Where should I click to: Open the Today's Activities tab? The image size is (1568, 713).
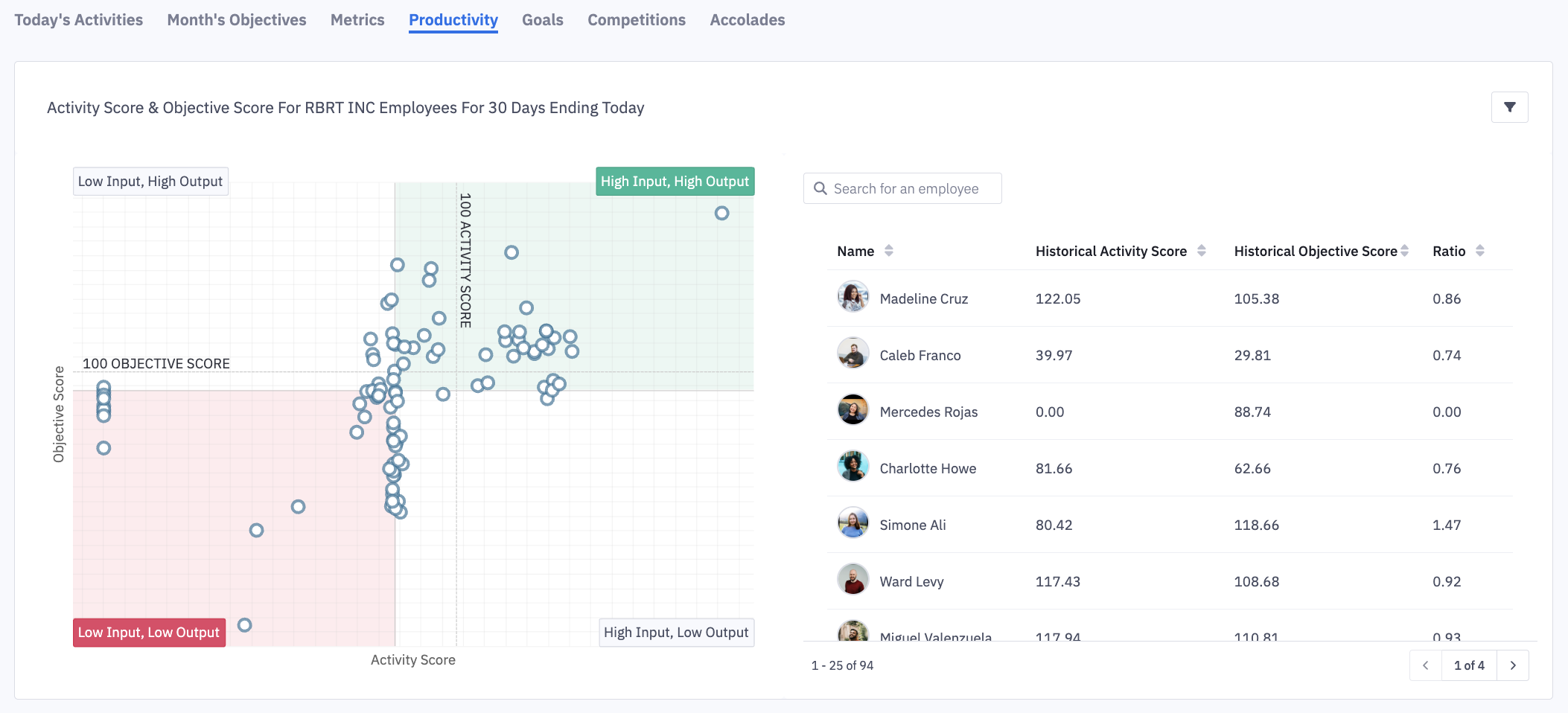tap(78, 20)
